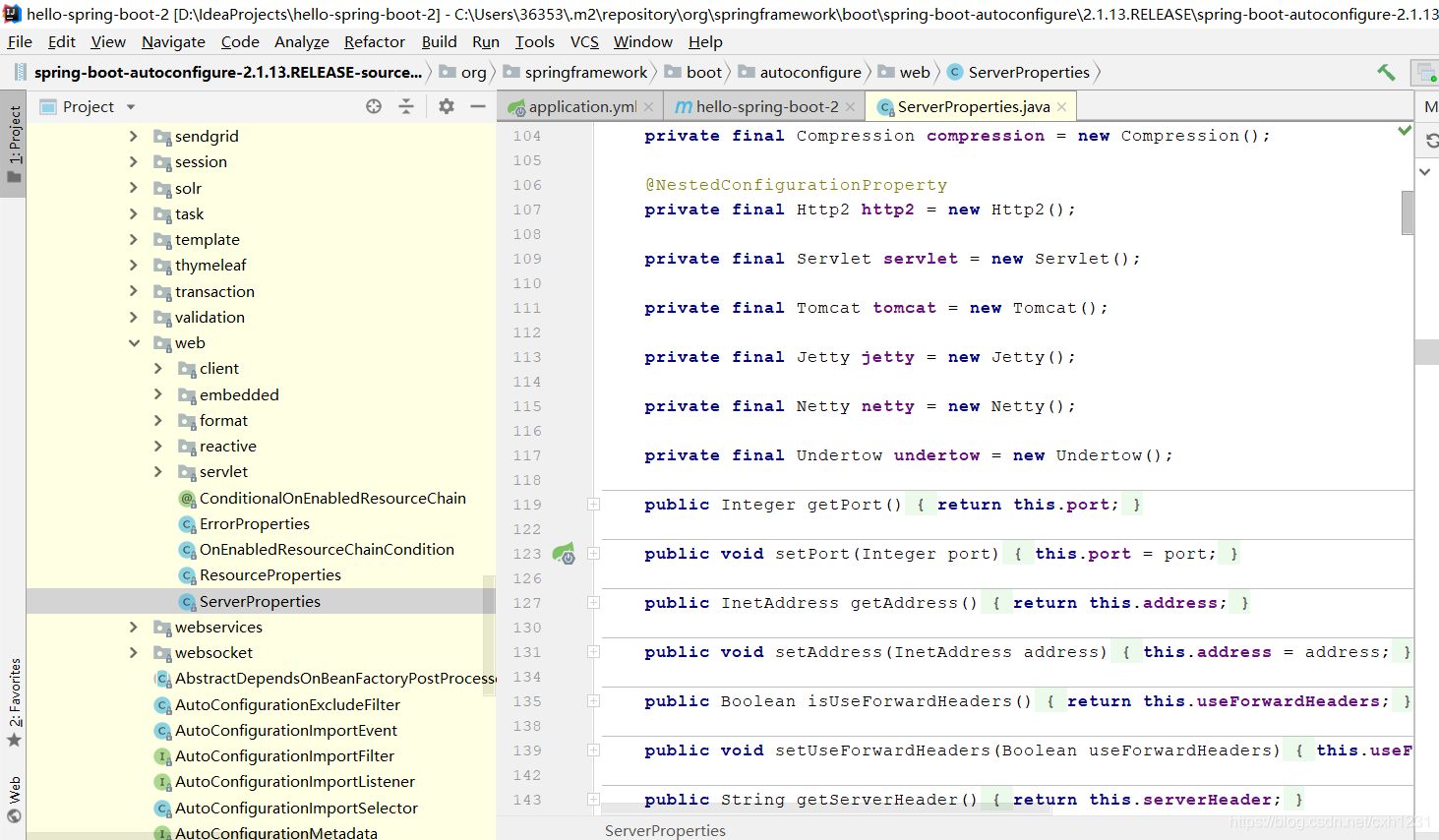The height and width of the screenshot is (840, 1439).
Task: Open the Project panel settings gear
Action: click(447, 106)
